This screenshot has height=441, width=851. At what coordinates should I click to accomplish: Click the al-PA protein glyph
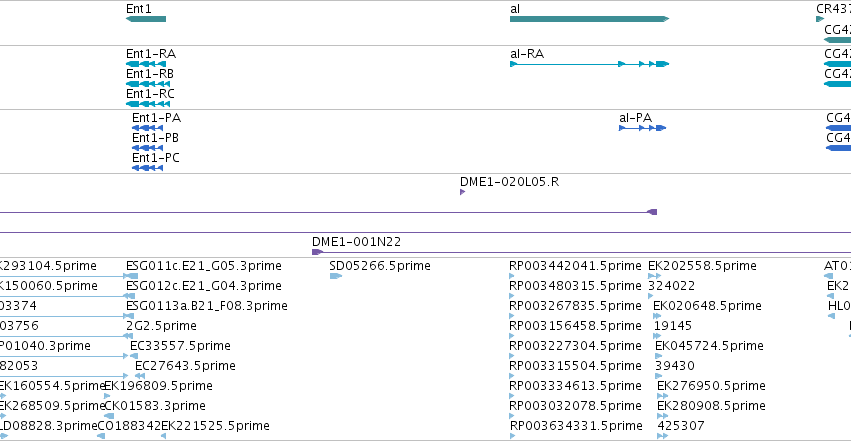[643, 128]
